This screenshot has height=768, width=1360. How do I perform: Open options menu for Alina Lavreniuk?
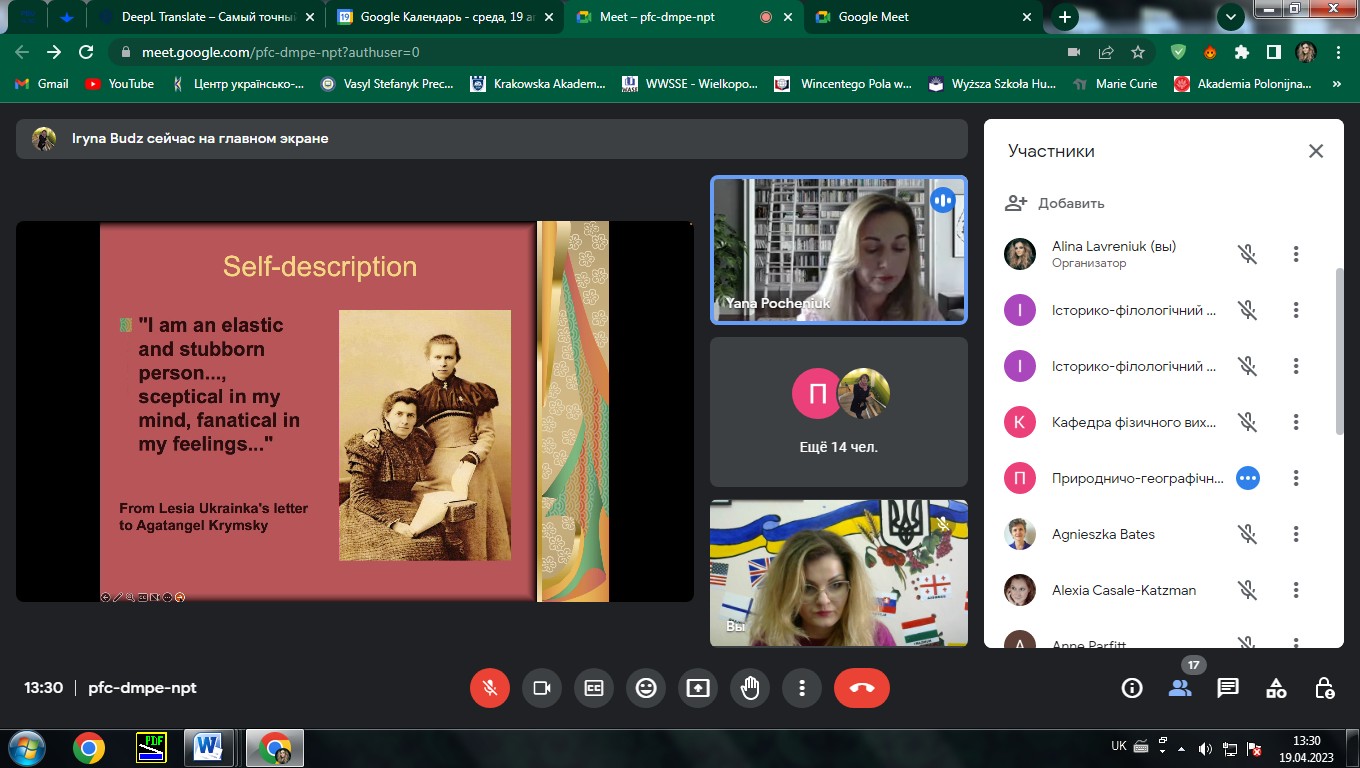click(1296, 254)
